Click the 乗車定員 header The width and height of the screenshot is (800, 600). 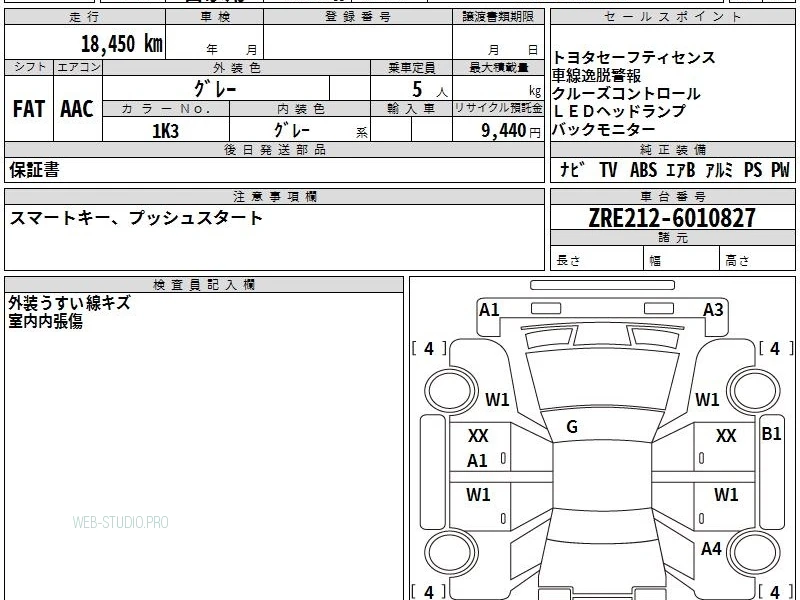411,67
